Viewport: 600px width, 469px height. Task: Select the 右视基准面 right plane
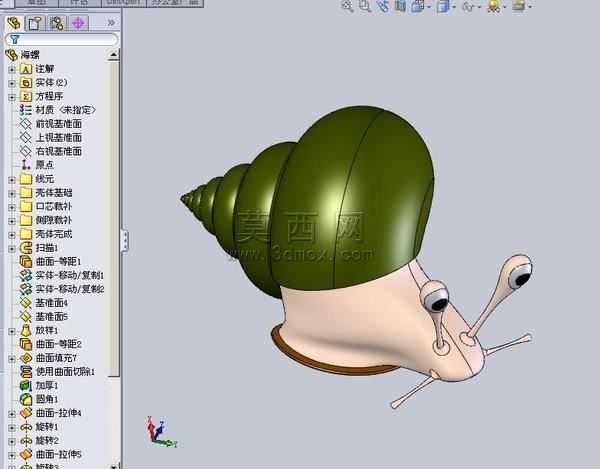[x=51, y=151]
